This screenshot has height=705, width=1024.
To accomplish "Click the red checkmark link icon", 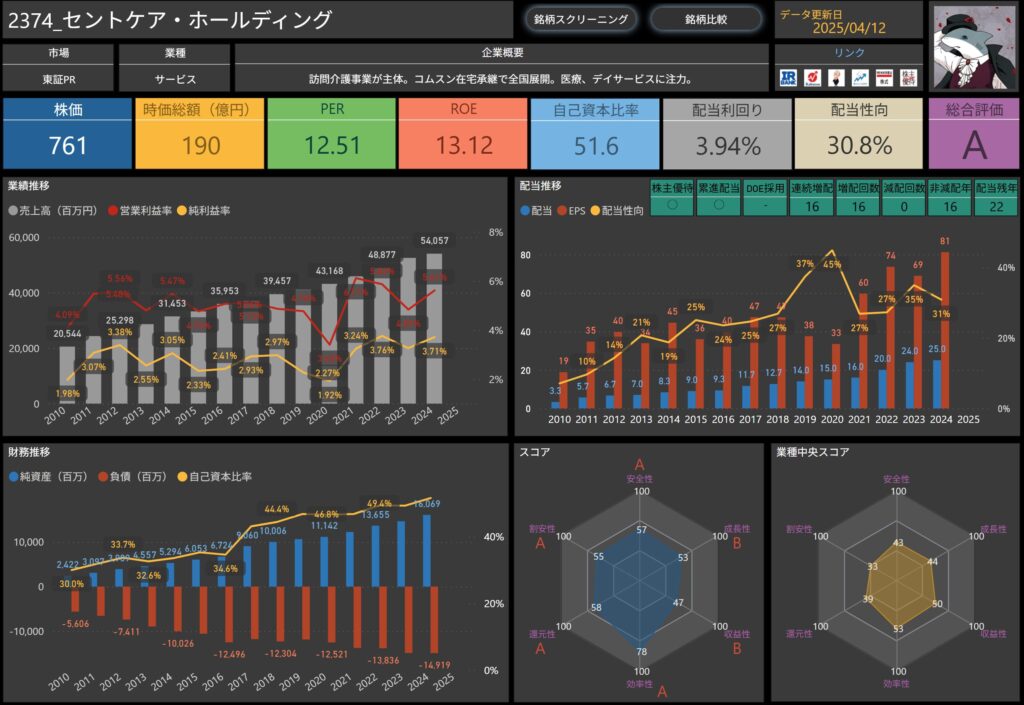I will [811, 77].
